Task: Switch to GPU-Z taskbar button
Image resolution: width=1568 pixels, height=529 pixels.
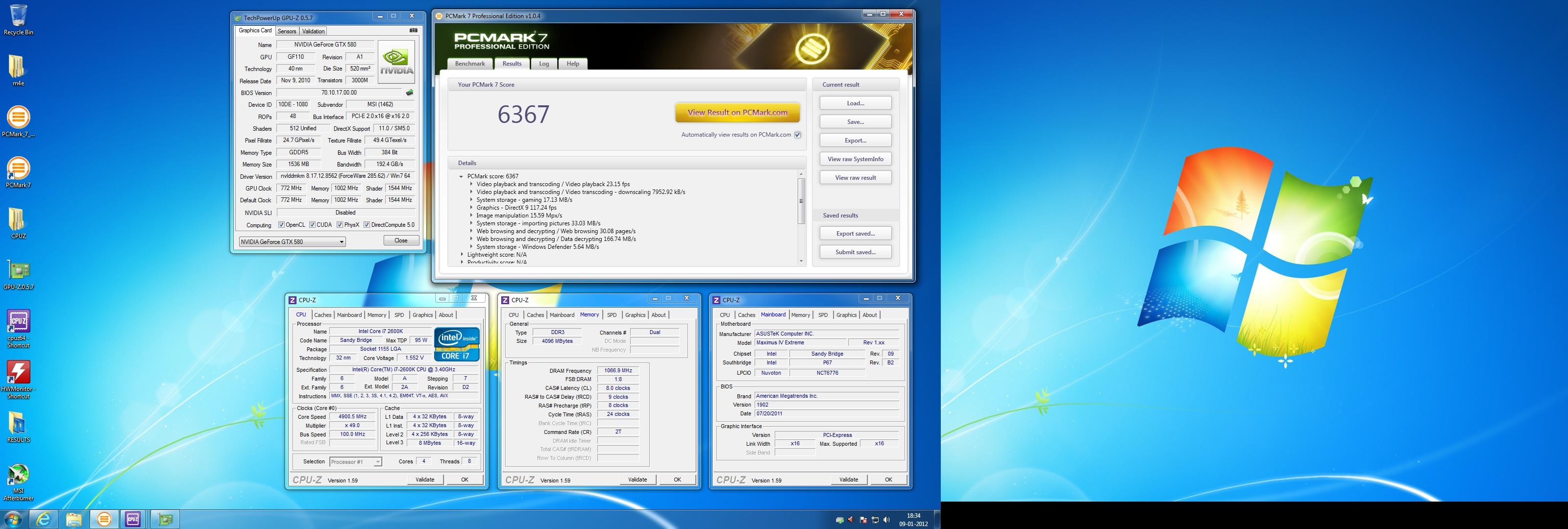Action: 165,519
